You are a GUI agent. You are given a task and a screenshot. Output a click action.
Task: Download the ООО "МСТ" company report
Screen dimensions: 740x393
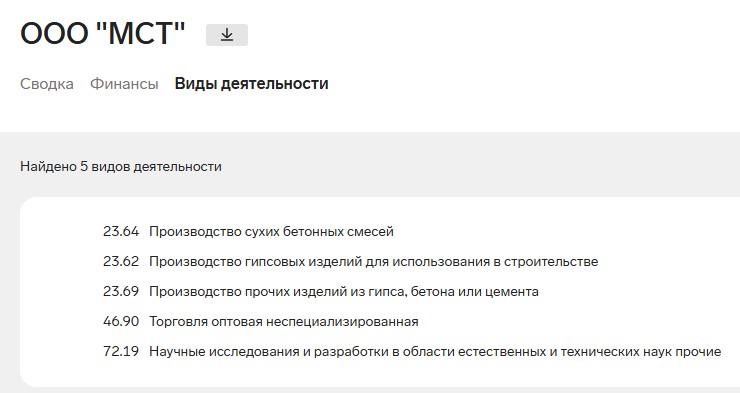[x=227, y=35]
